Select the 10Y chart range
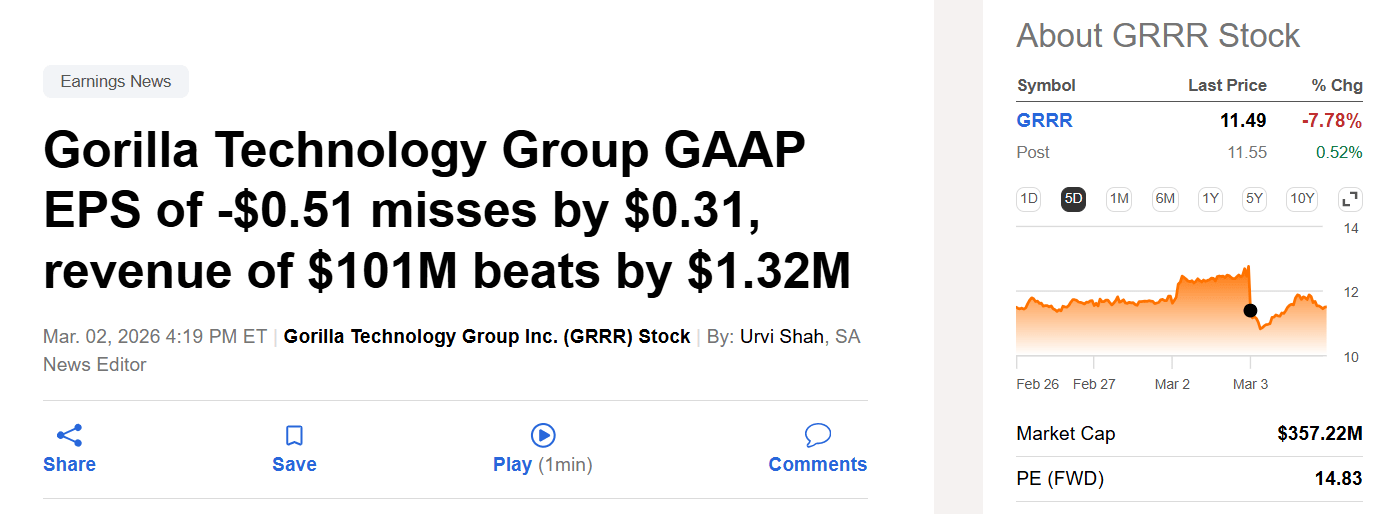The width and height of the screenshot is (1381, 514). 1302,199
